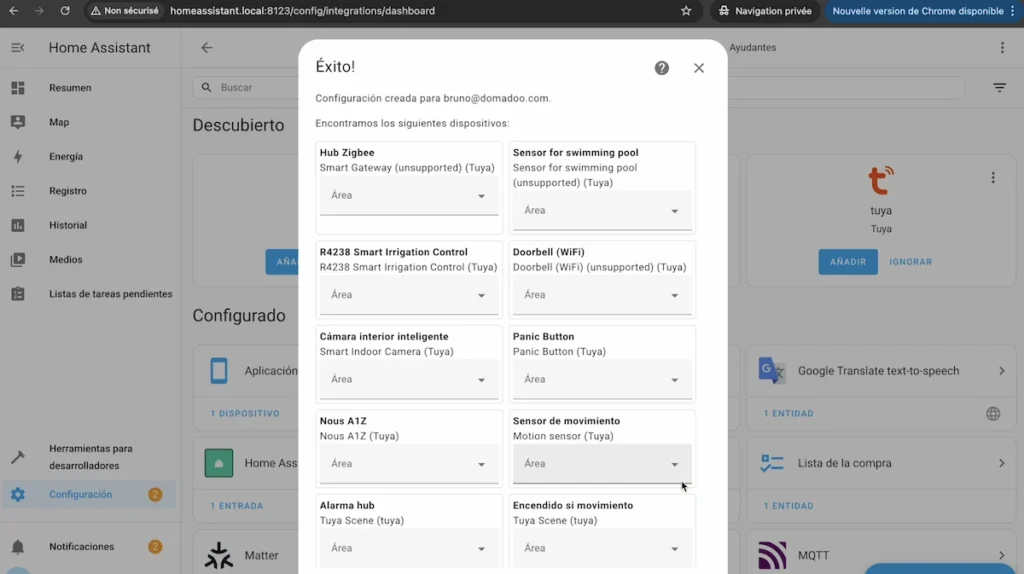Reload the page in the browser
This screenshot has height=574, width=1024.
[65, 10]
